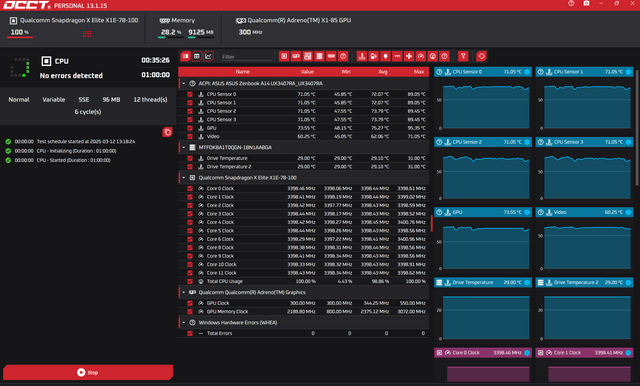640x386 pixels.
Task: Toggle temperature readings filter icon
Action: (x=362, y=56)
